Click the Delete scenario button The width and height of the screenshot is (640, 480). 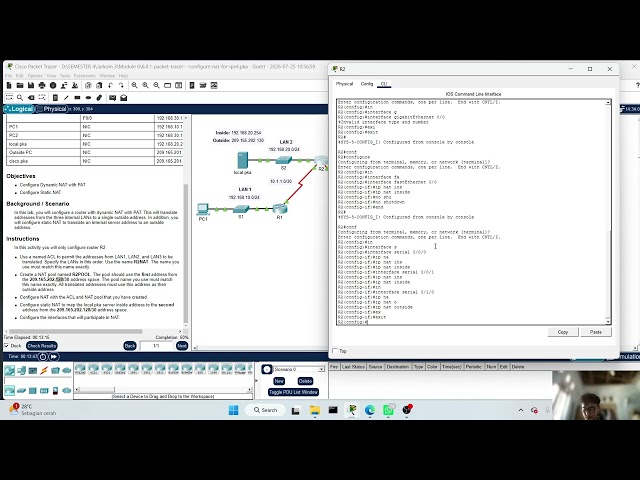click(305, 381)
